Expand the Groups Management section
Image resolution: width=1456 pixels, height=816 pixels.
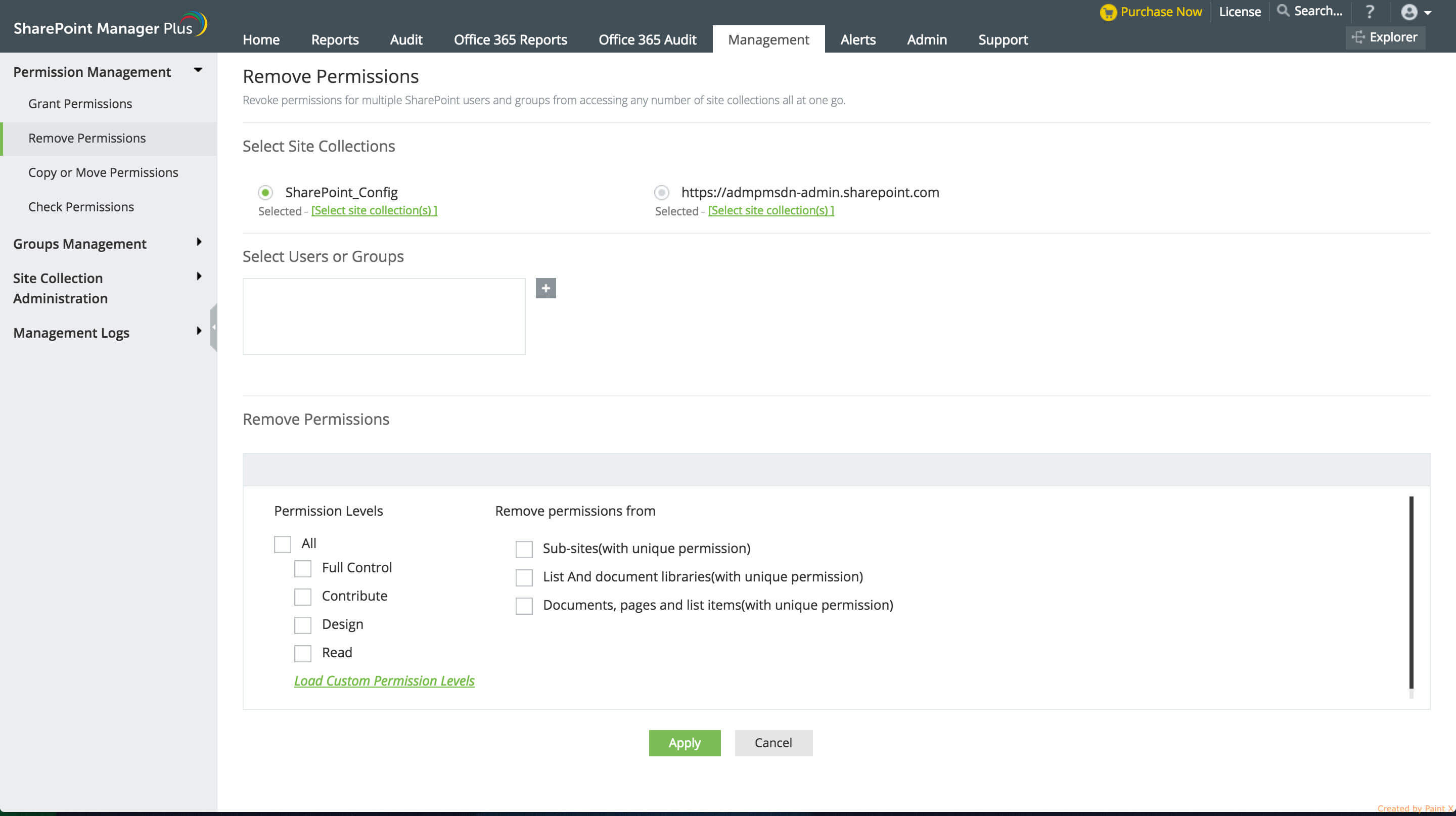pyautogui.click(x=198, y=243)
